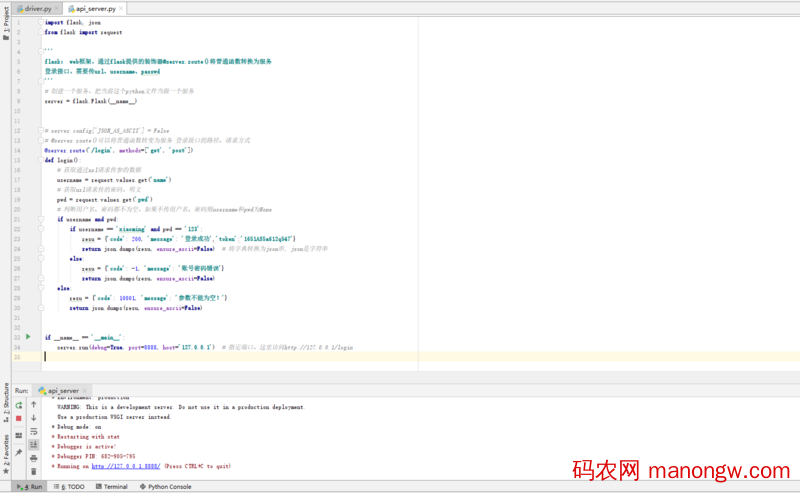Open the 4: Run tool window button

pyautogui.click(x=30, y=487)
